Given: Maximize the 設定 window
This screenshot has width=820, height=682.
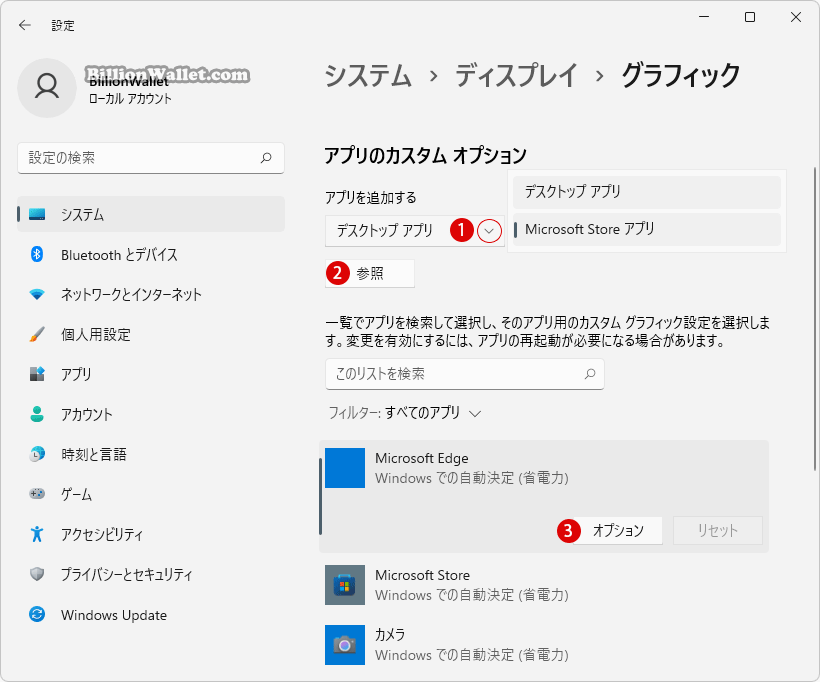Looking at the screenshot, I should pyautogui.click(x=750, y=17).
